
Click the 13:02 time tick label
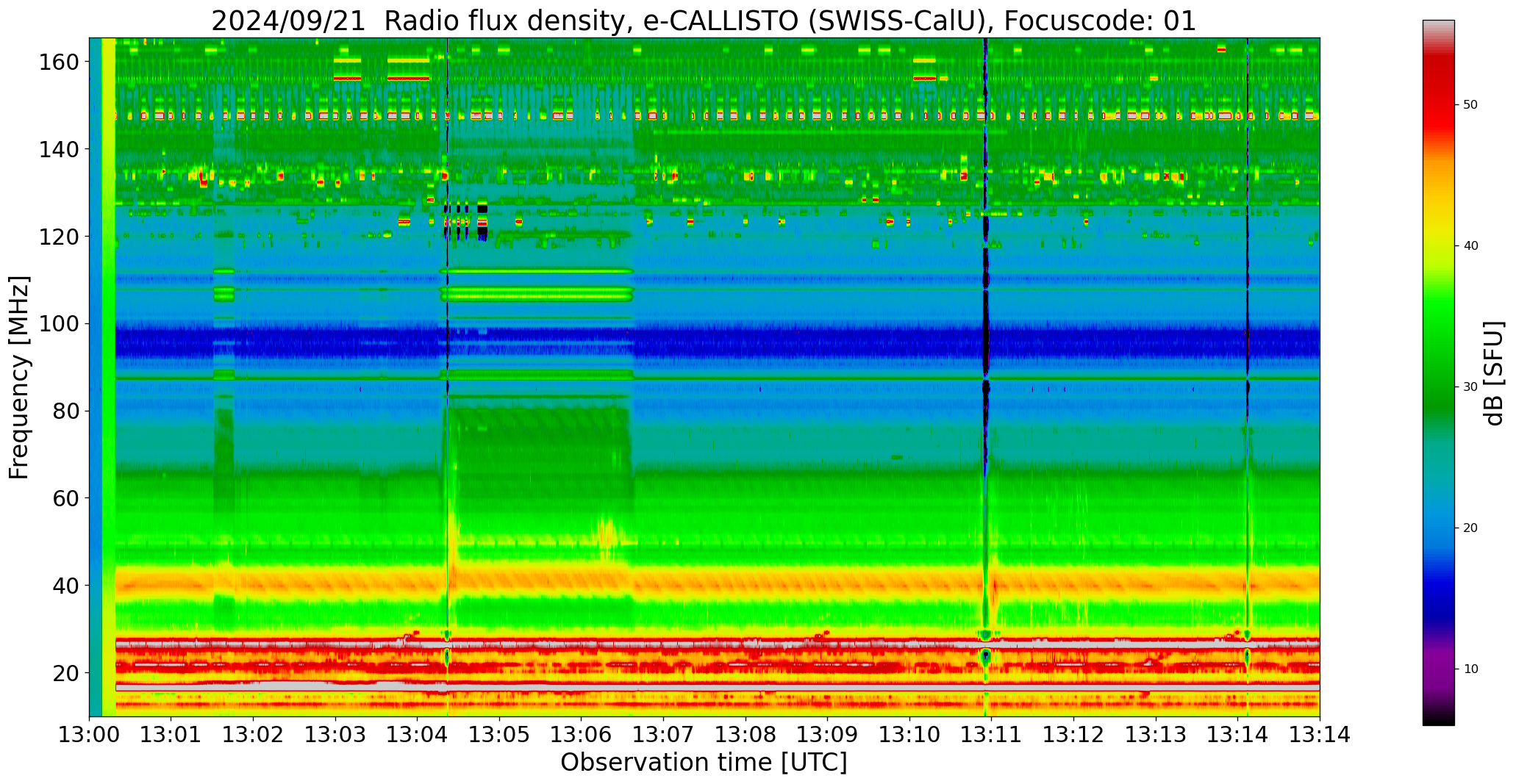pyautogui.click(x=254, y=735)
